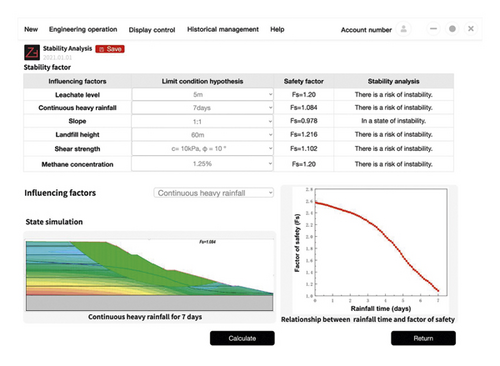Screen dimensions: 500x366
Task: Open the Slope 1:1 dropdown
Action: coord(203,121)
